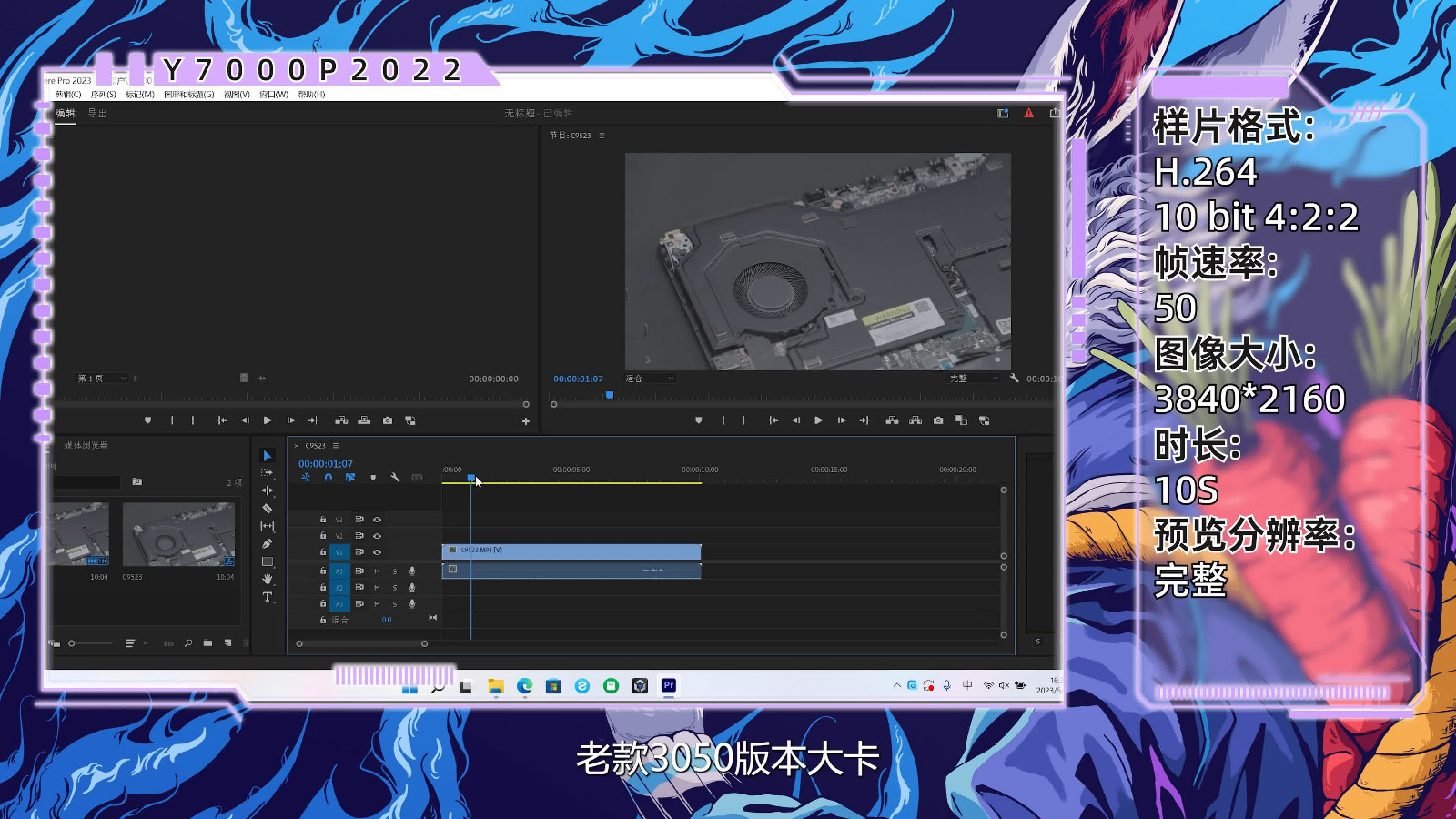Image resolution: width=1456 pixels, height=819 pixels.
Task: Open Program zoom level dropdown 适合
Action: pyautogui.click(x=649, y=379)
